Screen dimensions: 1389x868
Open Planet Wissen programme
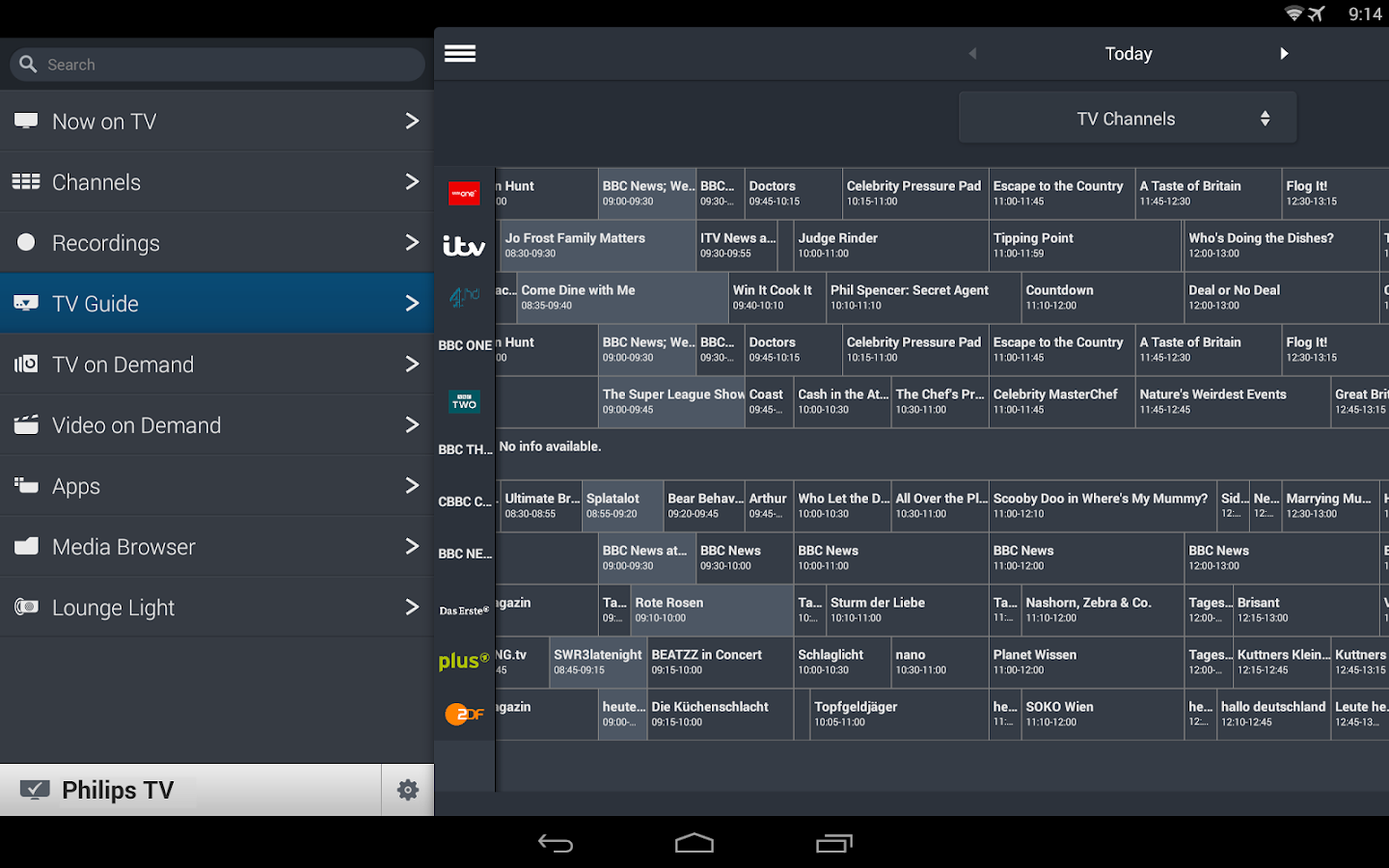click(1086, 662)
